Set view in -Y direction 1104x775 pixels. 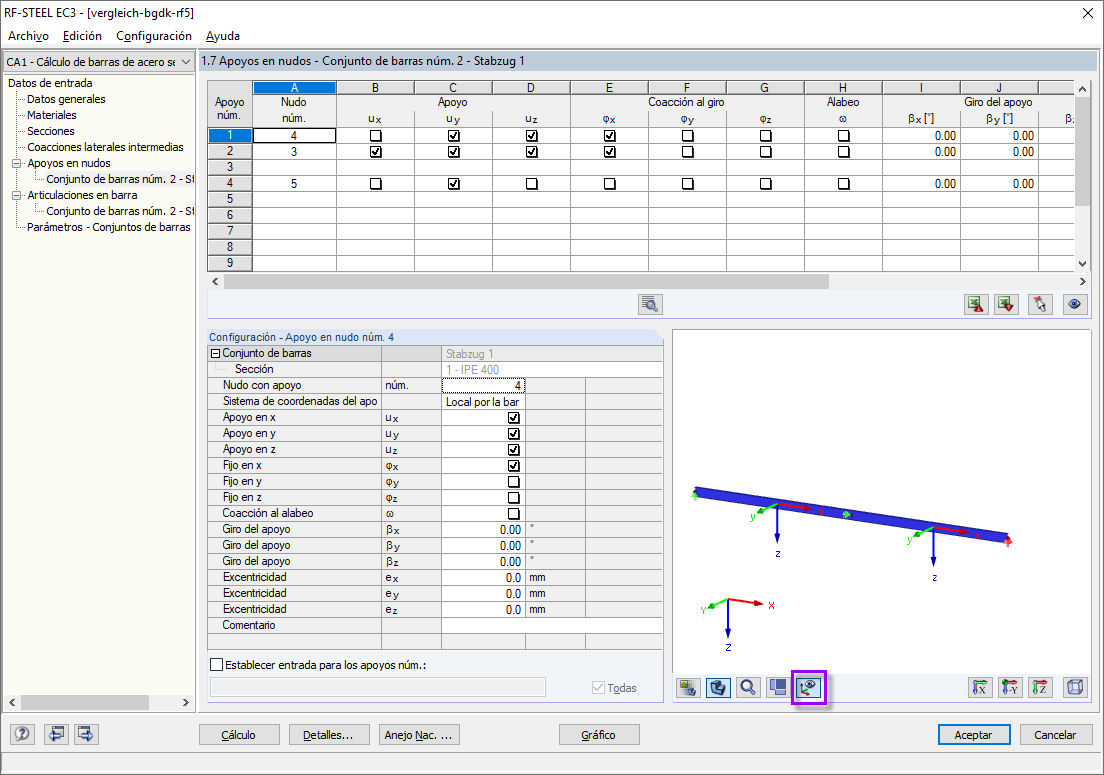1010,688
